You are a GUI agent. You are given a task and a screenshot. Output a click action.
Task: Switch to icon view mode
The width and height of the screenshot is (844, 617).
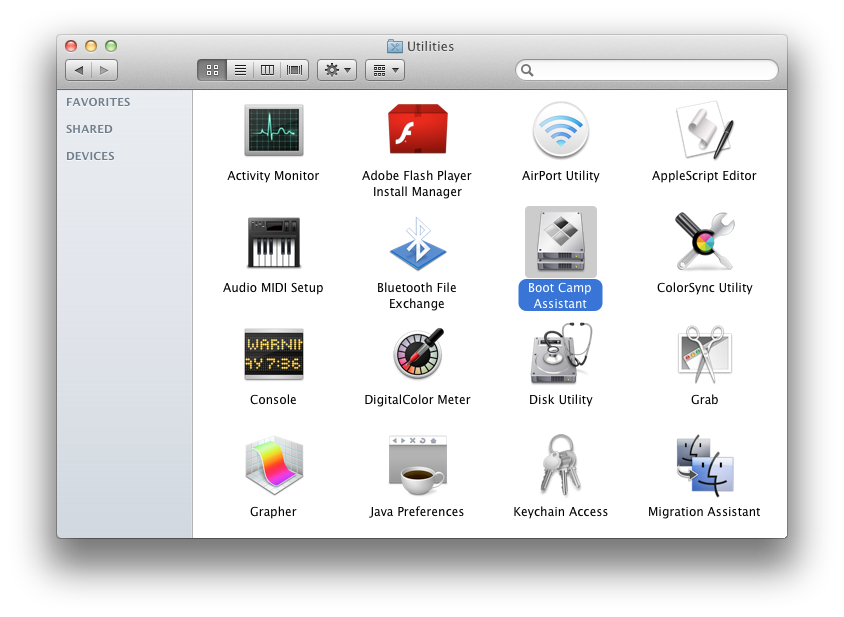tap(212, 70)
